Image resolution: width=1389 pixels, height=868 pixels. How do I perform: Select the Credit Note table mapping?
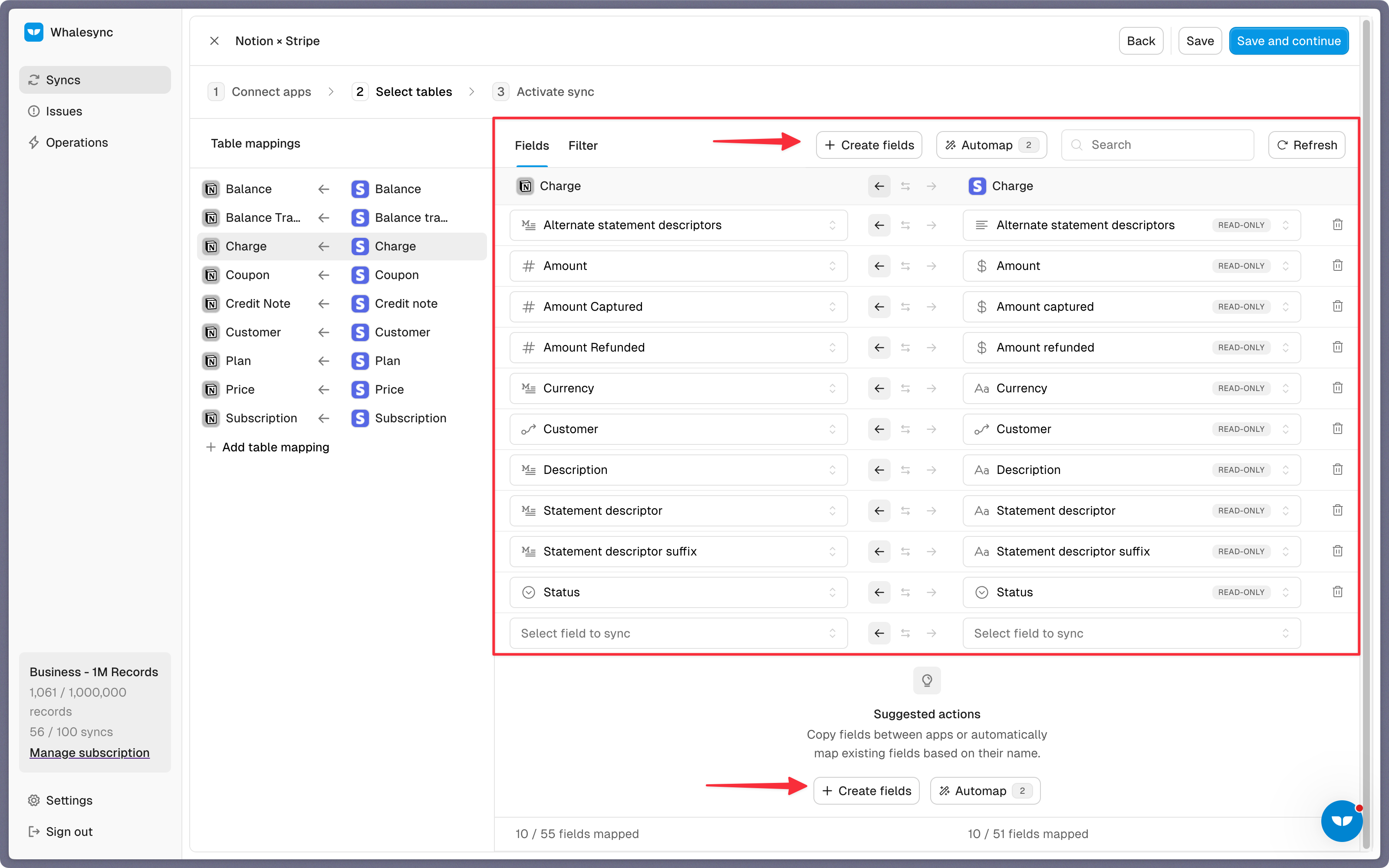click(342, 304)
